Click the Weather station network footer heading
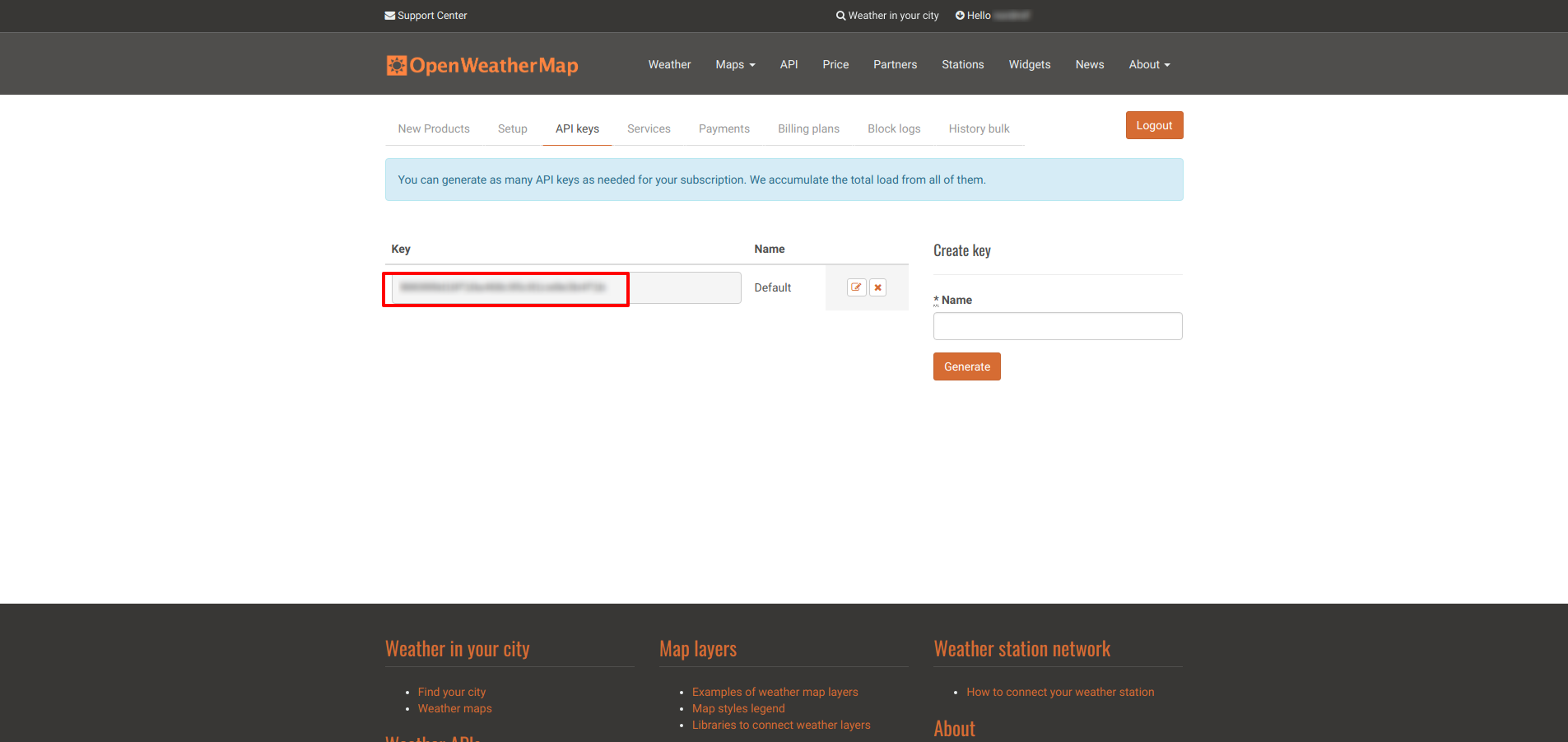The height and width of the screenshot is (742, 1568). [x=1022, y=649]
